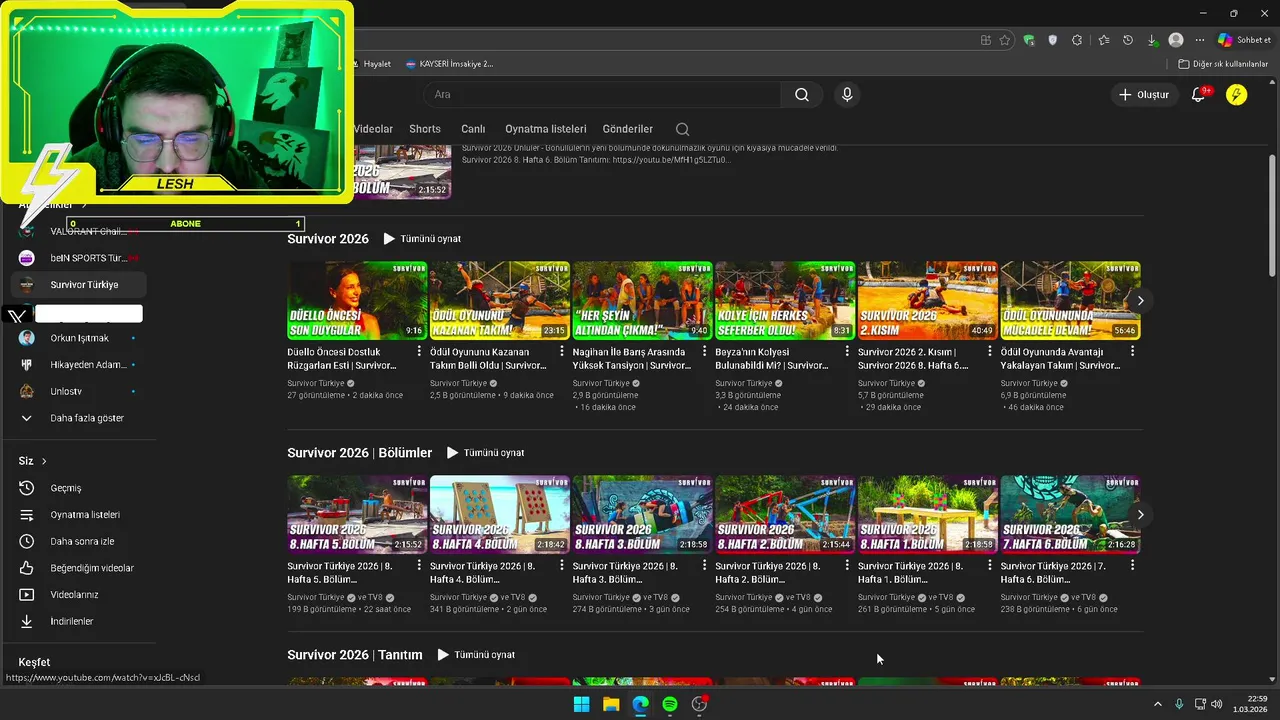Open options for Düello Öncesi Dostluk video
Viewport: 1280px width, 720px height.
click(x=419, y=352)
